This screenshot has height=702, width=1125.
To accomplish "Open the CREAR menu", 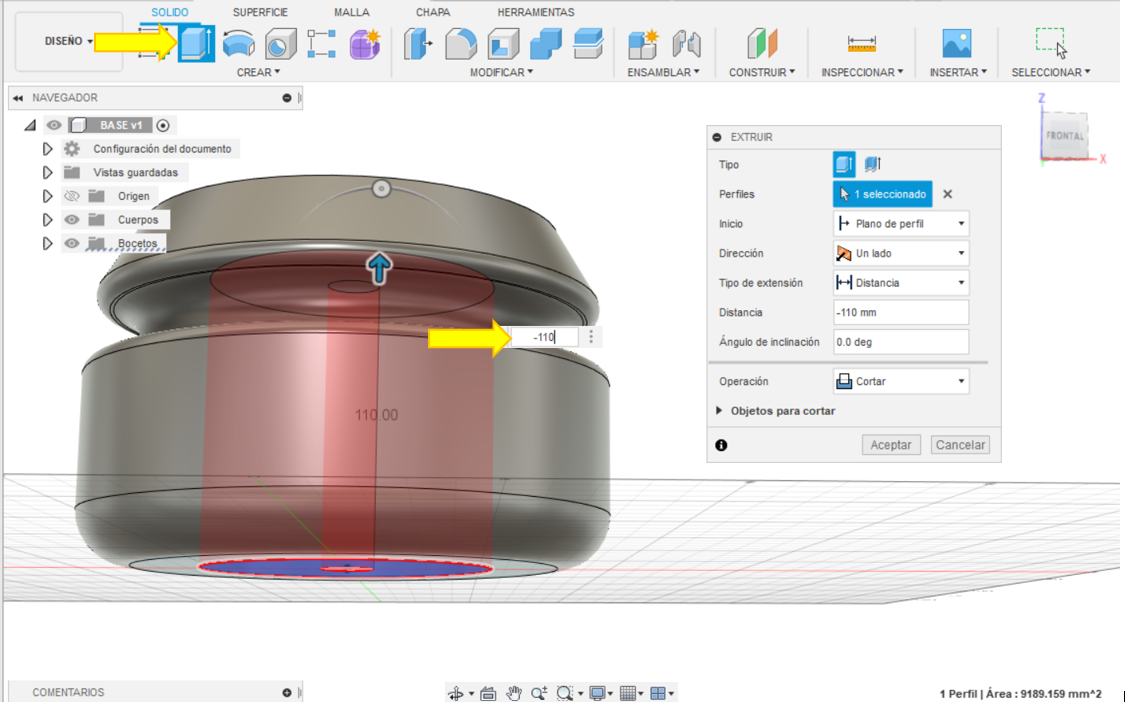I will (258, 72).
